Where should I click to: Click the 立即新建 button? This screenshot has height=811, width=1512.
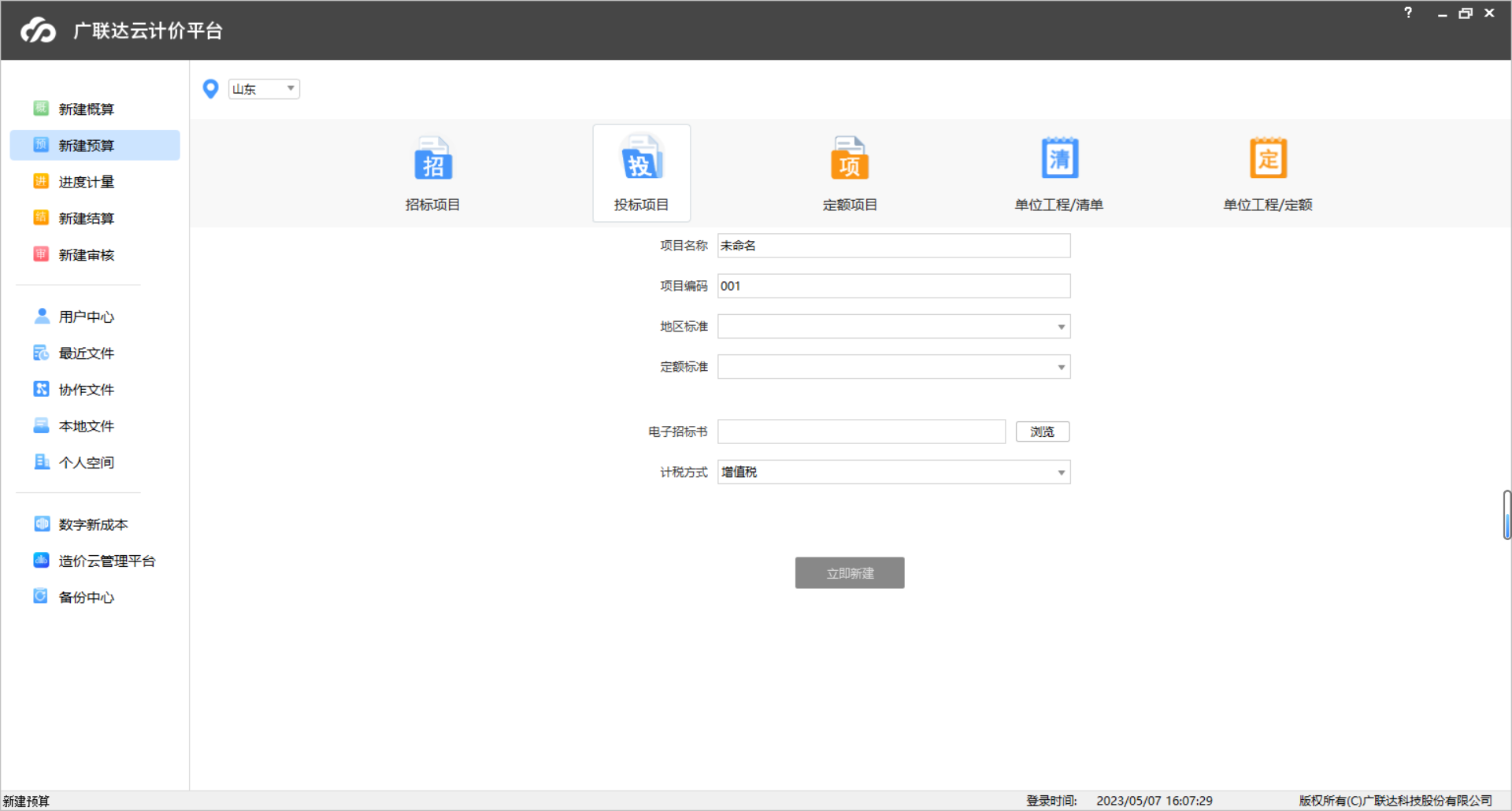pos(850,573)
